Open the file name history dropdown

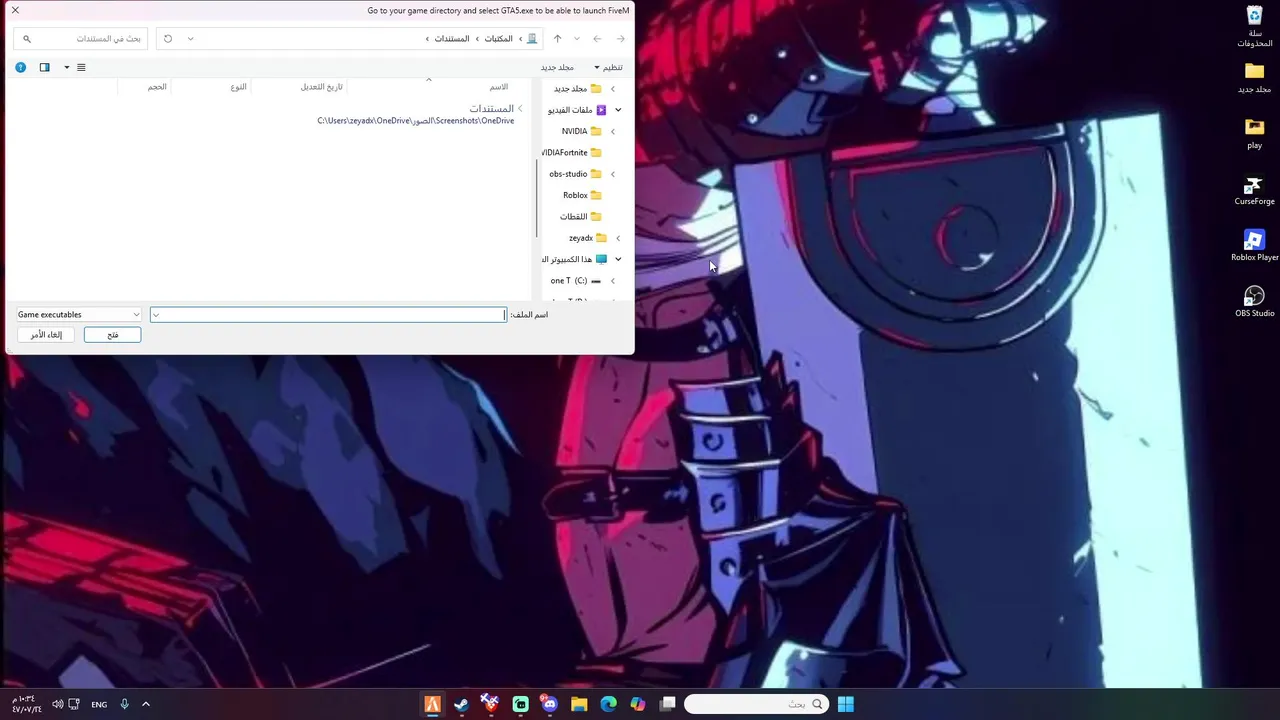coord(156,315)
